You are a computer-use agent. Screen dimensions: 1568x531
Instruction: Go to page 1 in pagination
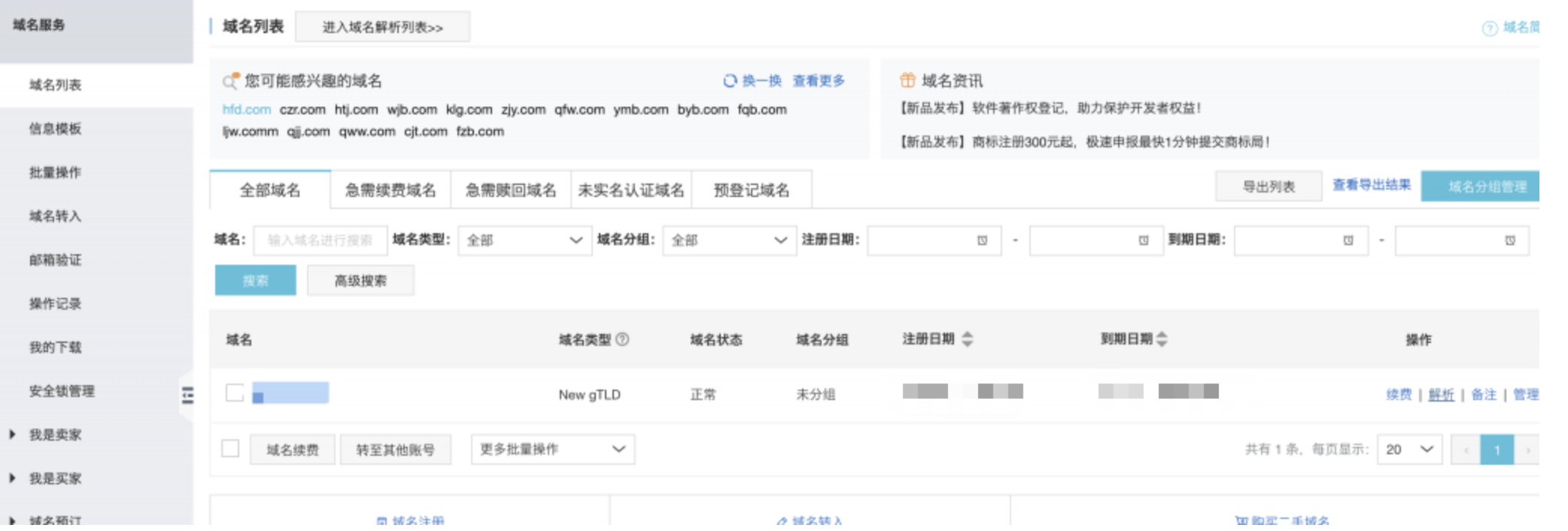pos(1497,450)
